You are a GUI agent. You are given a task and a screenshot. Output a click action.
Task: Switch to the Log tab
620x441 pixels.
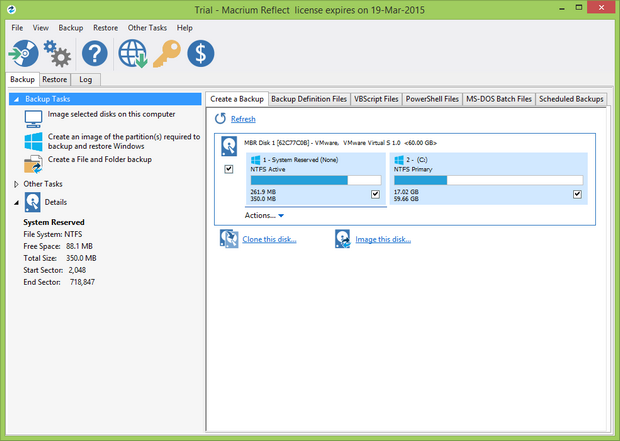[x=85, y=79]
